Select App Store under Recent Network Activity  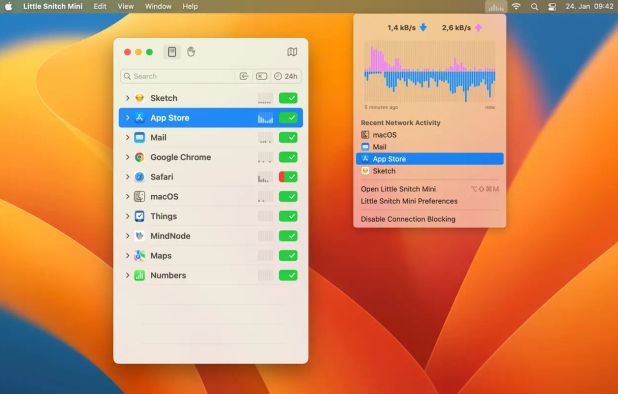click(430, 159)
